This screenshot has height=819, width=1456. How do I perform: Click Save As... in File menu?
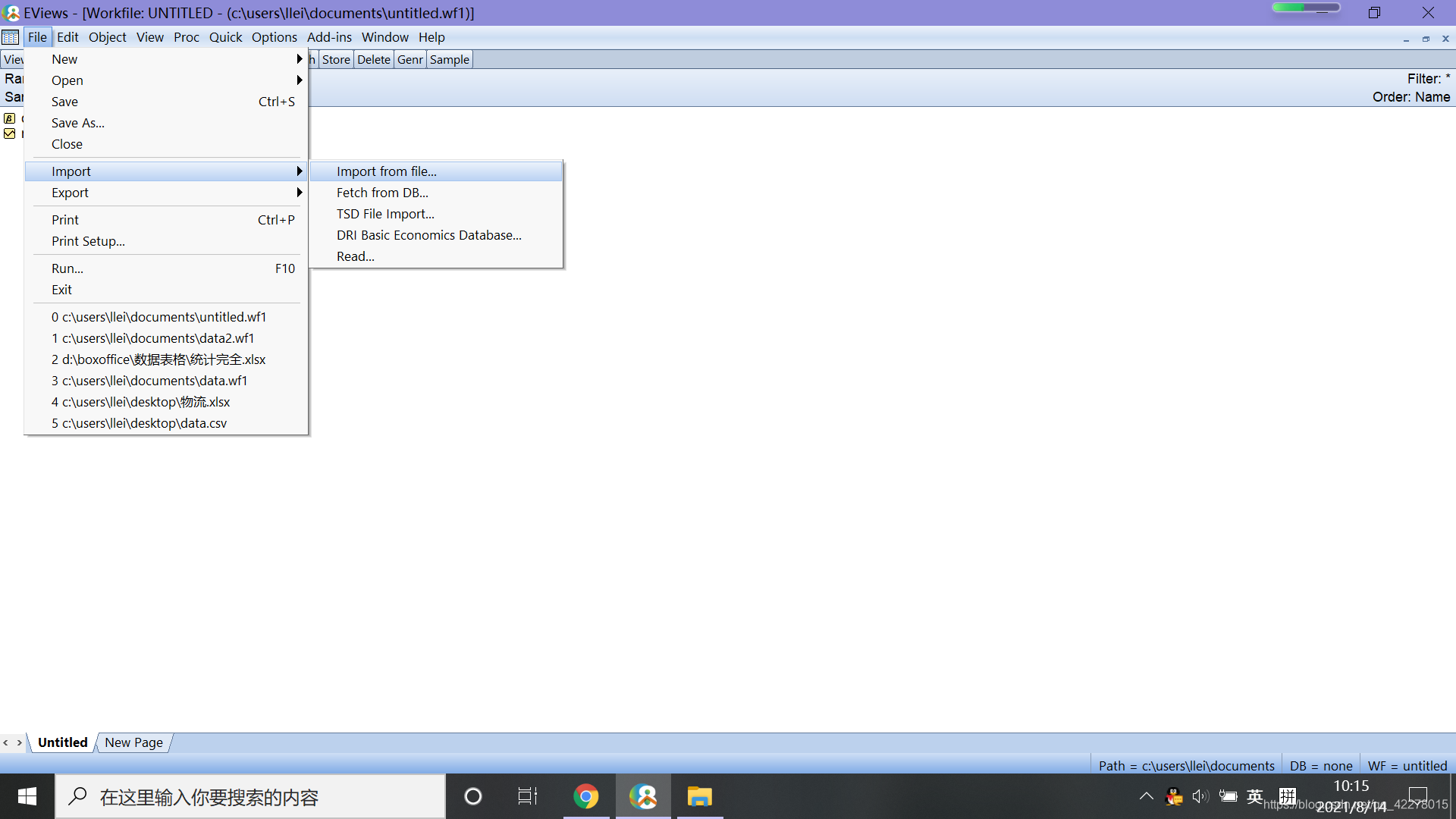(x=78, y=123)
